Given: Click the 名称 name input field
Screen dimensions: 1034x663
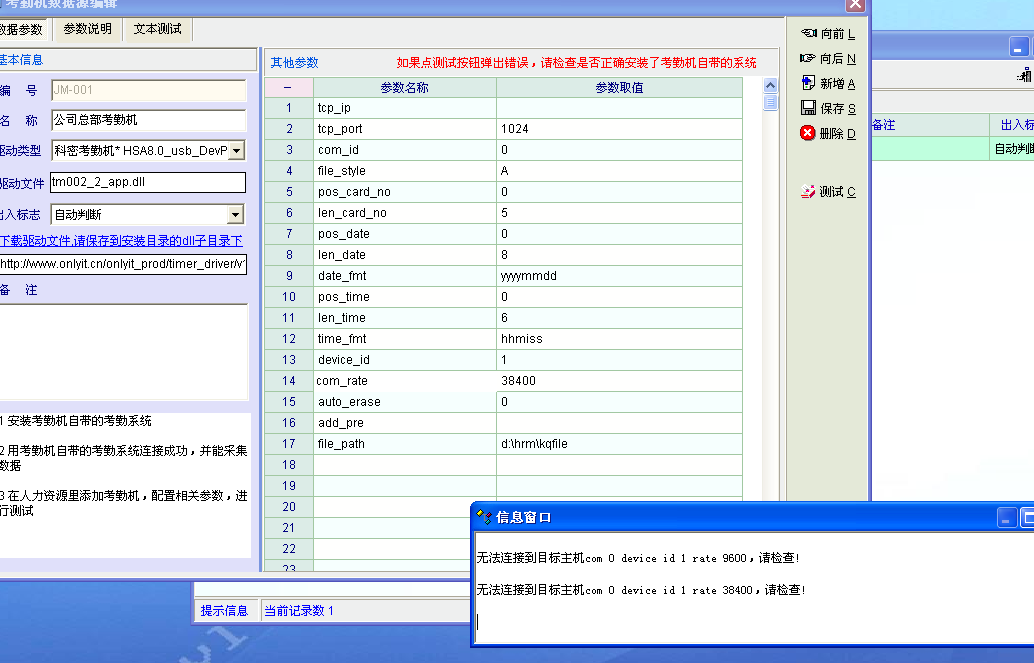Looking at the screenshot, I should pyautogui.click(x=148, y=120).
